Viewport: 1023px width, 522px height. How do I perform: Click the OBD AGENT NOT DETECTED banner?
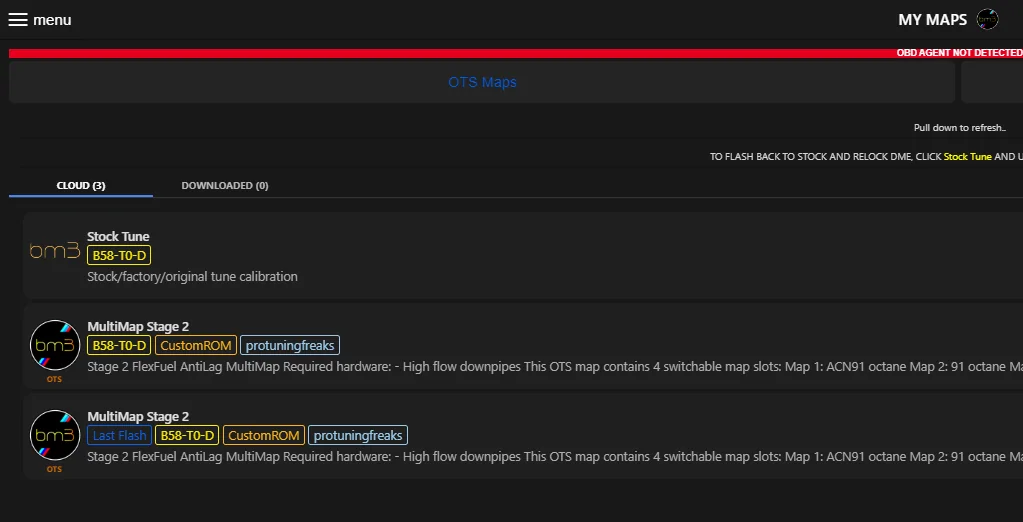coord(515,53)
